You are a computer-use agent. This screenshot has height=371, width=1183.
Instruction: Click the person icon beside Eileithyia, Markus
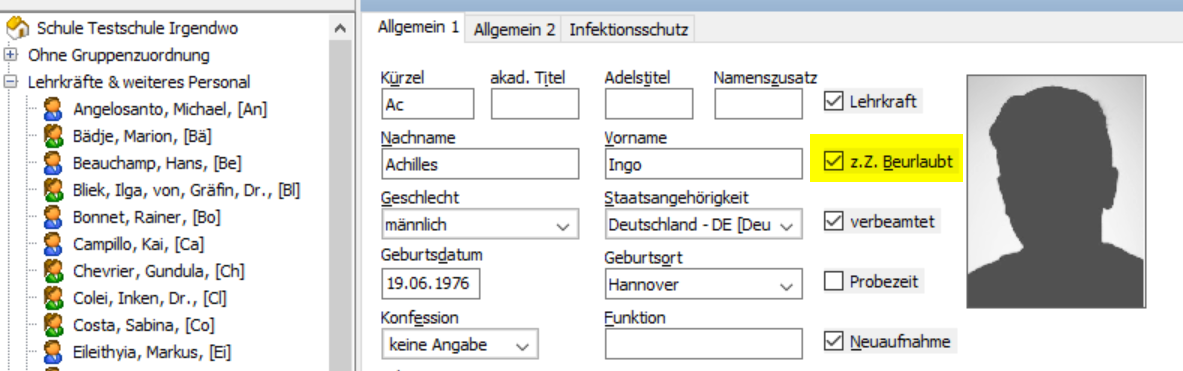[x=53, y=352]
